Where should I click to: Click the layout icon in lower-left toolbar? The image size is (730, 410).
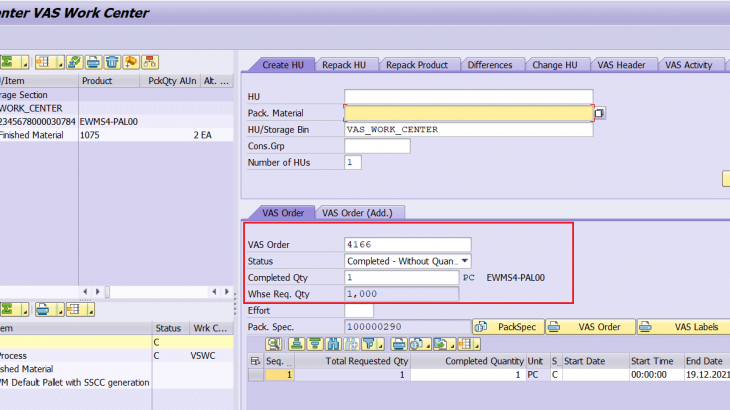(74, 309)
